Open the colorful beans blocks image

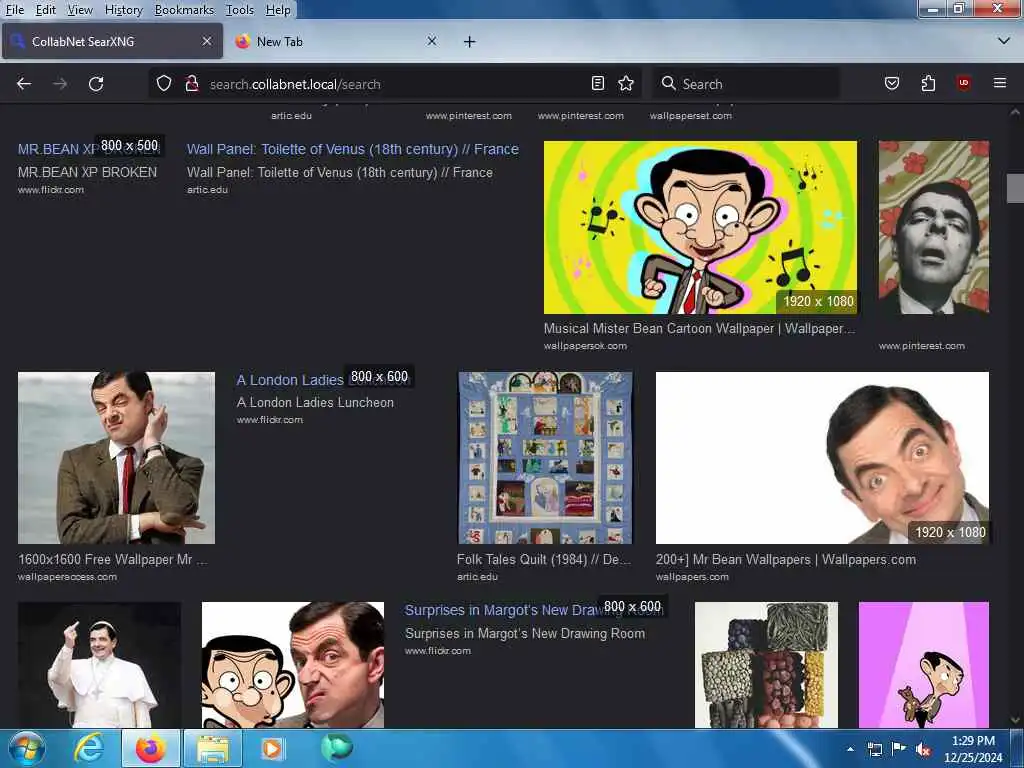tap(766, 665)
